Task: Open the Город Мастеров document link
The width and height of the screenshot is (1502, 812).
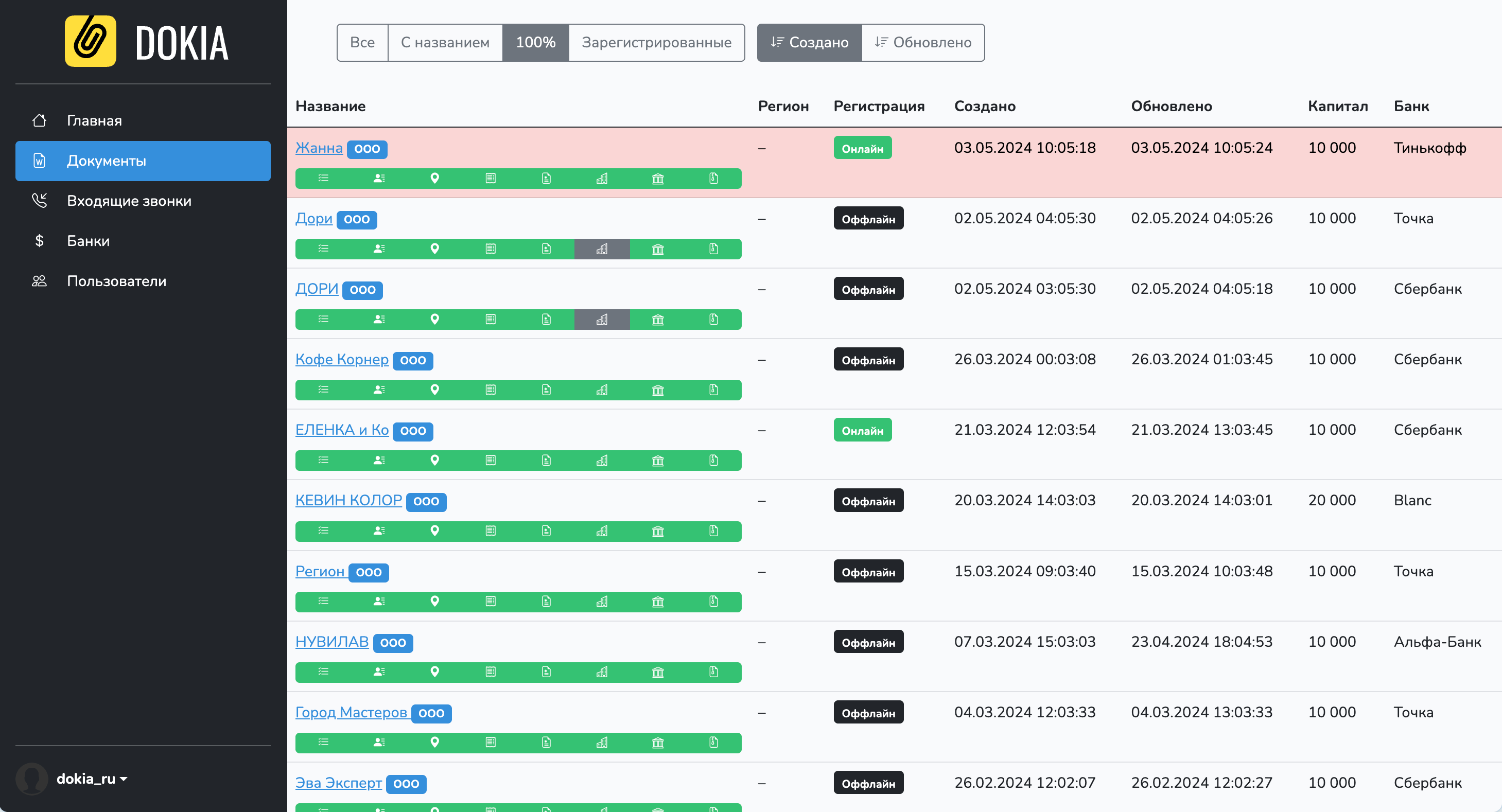Action: point(351,712)
